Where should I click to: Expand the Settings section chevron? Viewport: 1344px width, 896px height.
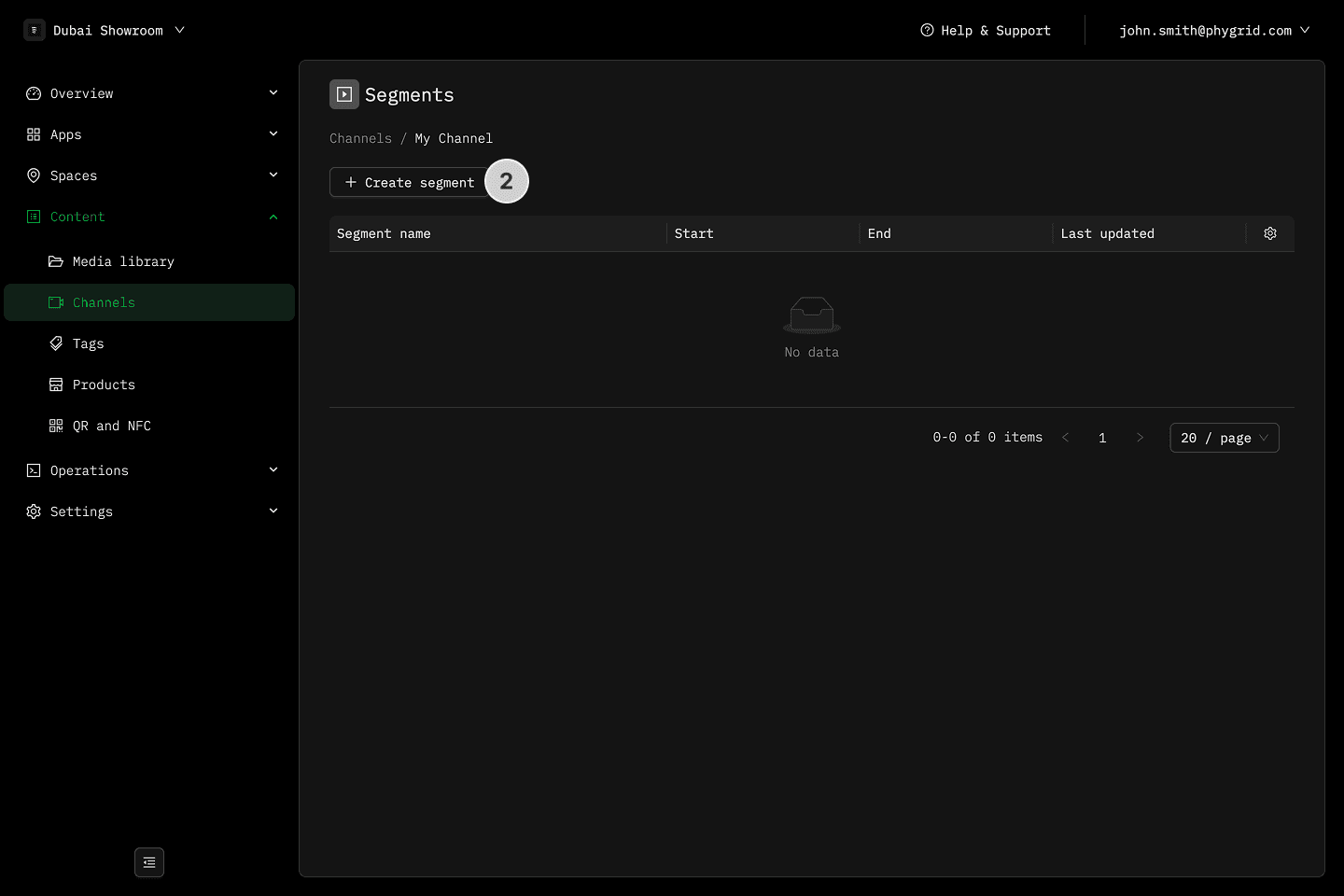273,511
